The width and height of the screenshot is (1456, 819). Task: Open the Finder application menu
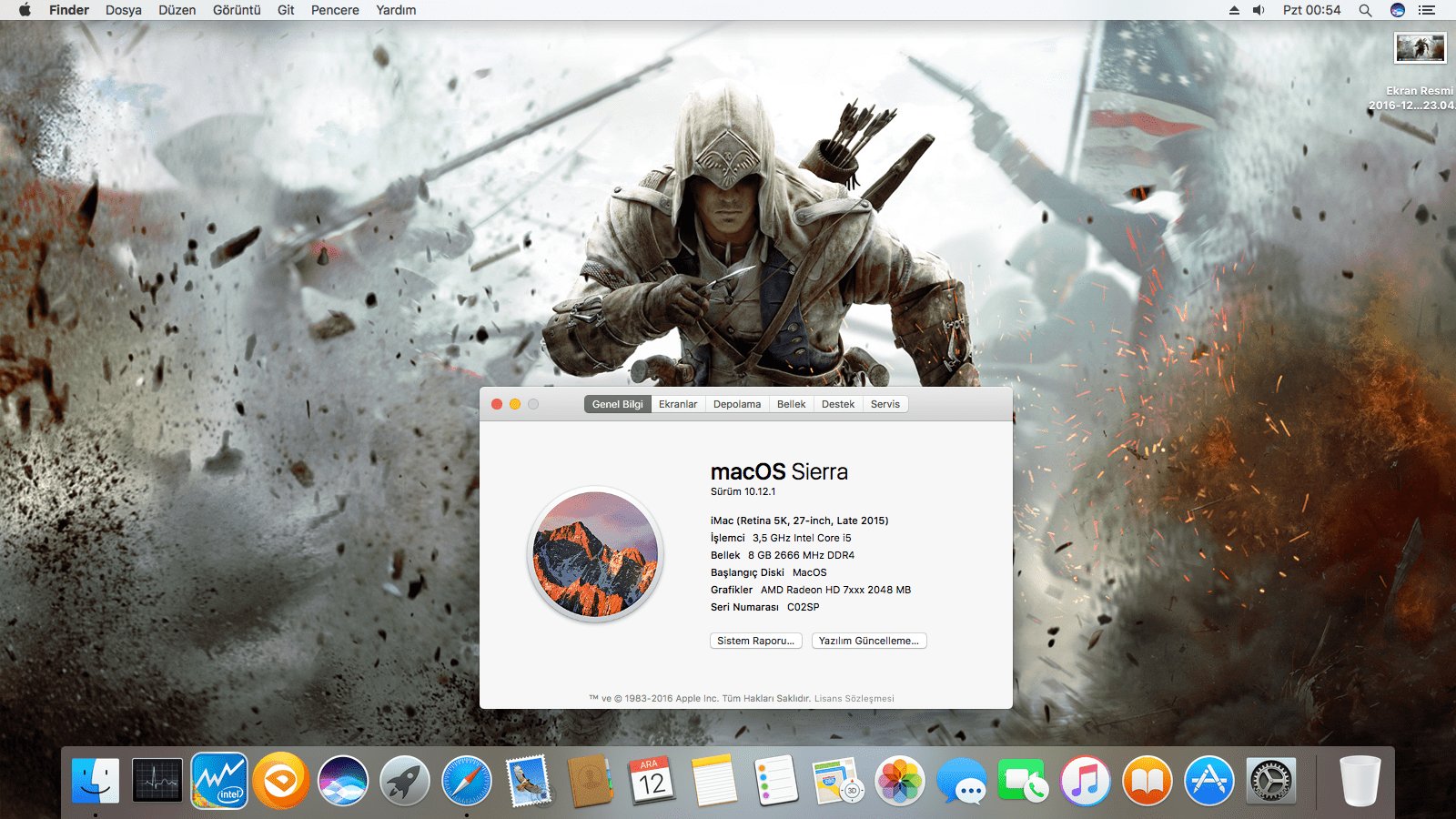click(x=69, y=10)
